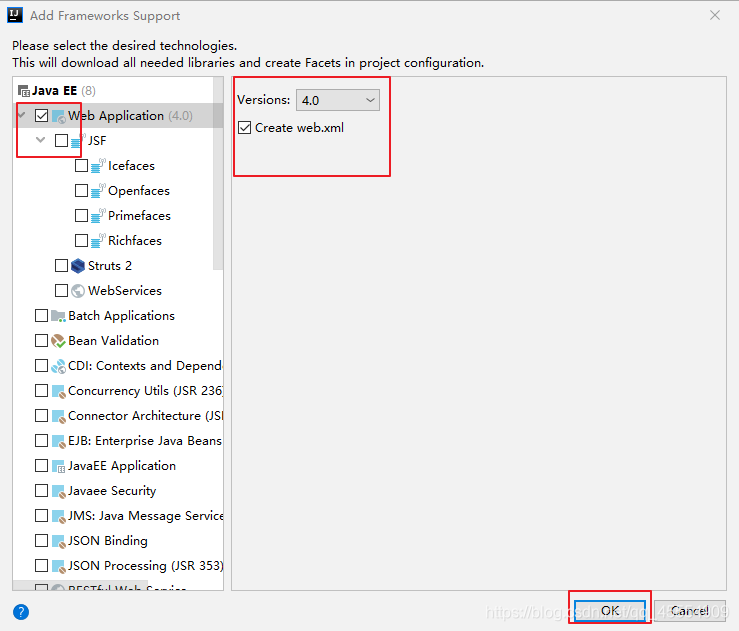Enable the WebServices checkbox
The width and height of the screenshot is (739, 631).
tap(61, 290)
